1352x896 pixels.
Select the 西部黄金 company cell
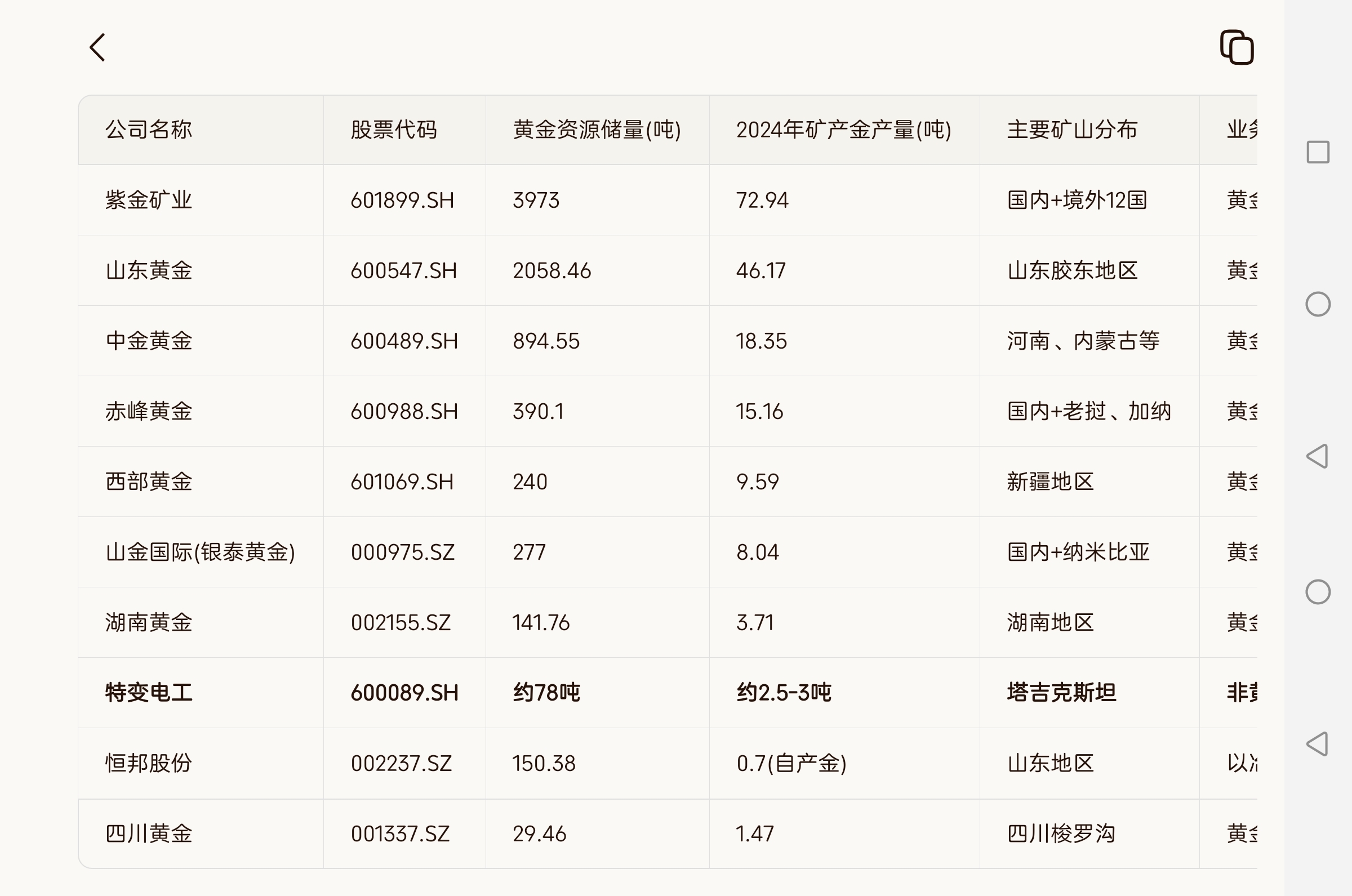click(x=149, y=481)
